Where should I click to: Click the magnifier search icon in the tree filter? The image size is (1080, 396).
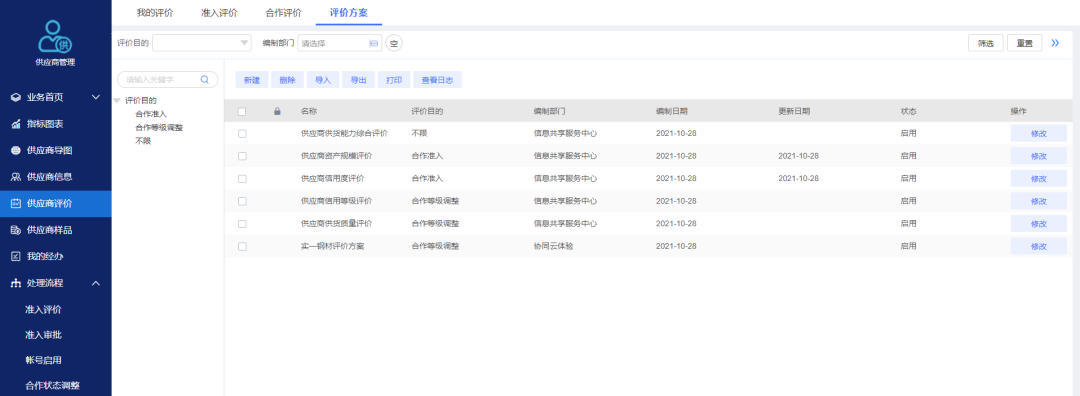pyautogui.click(x=205, y=79)
